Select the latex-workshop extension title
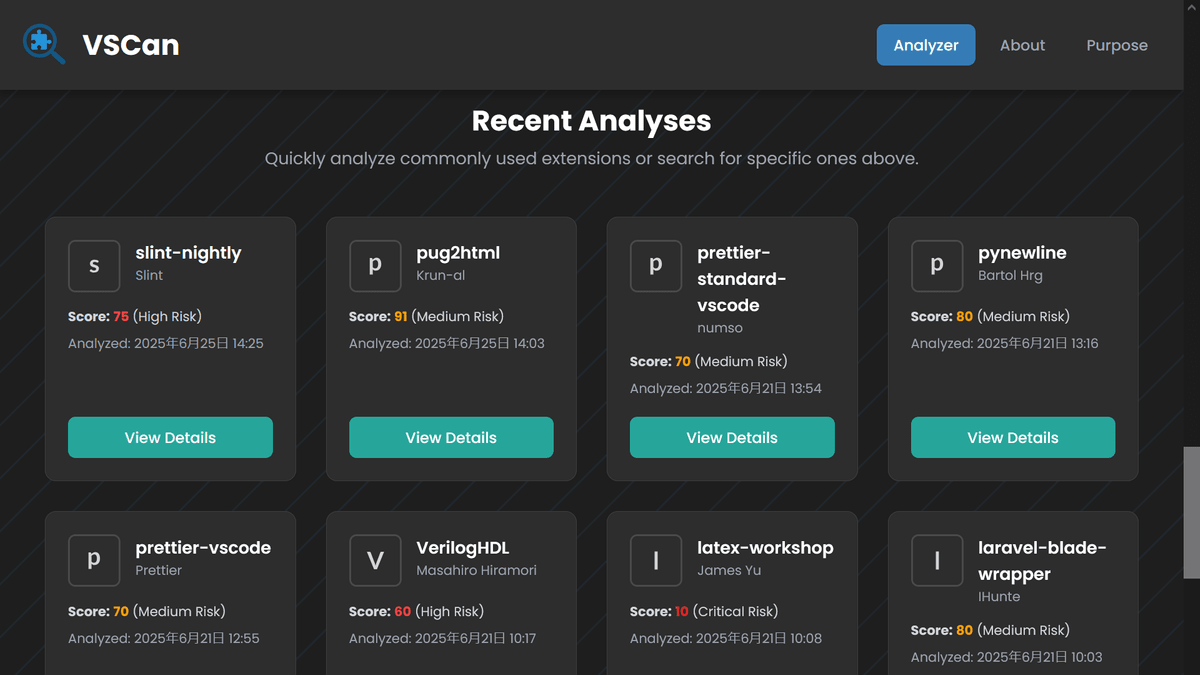 click(765, 548)
